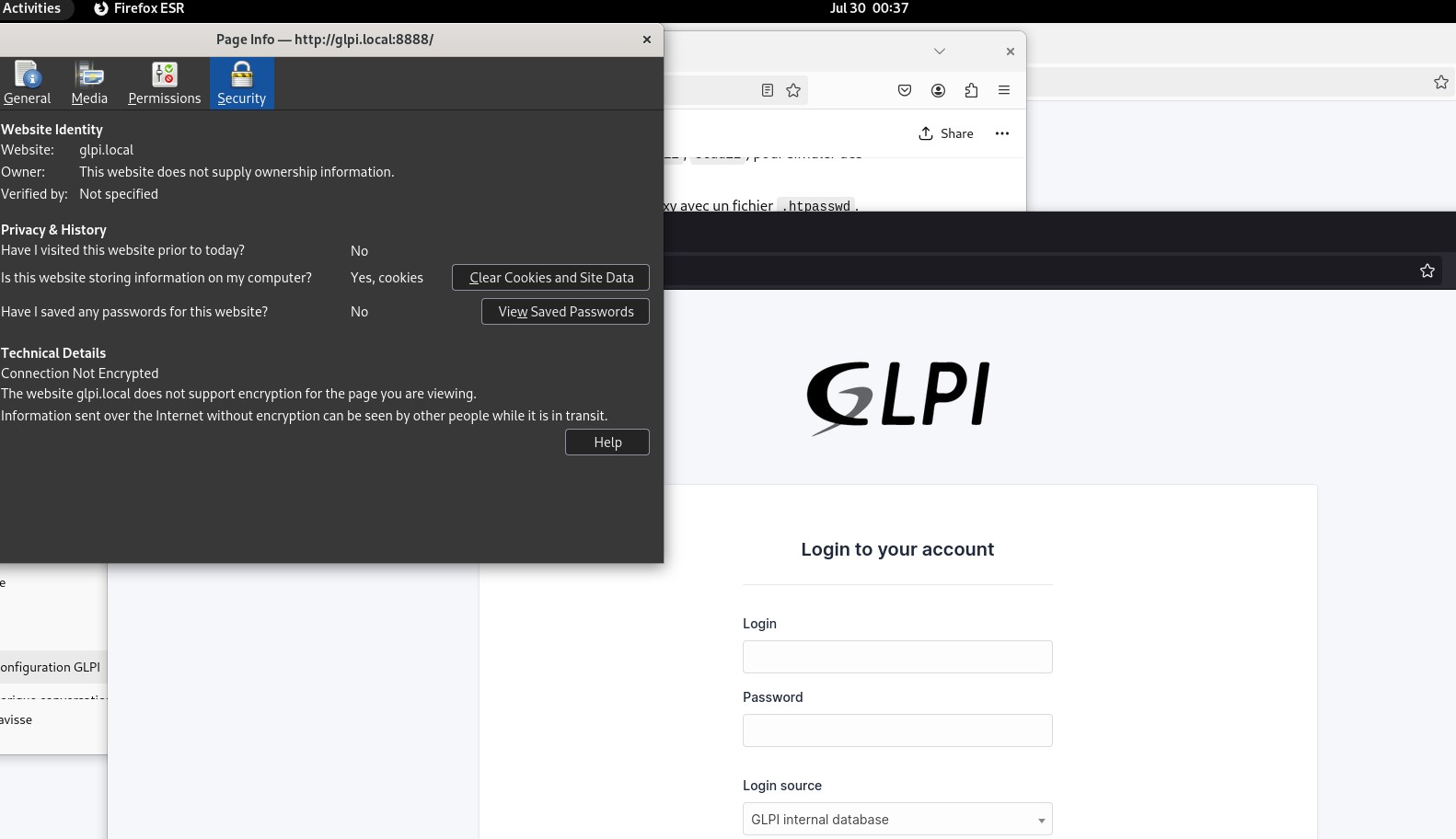Switch to the Media tab
1456x839 pixels.
89,84
